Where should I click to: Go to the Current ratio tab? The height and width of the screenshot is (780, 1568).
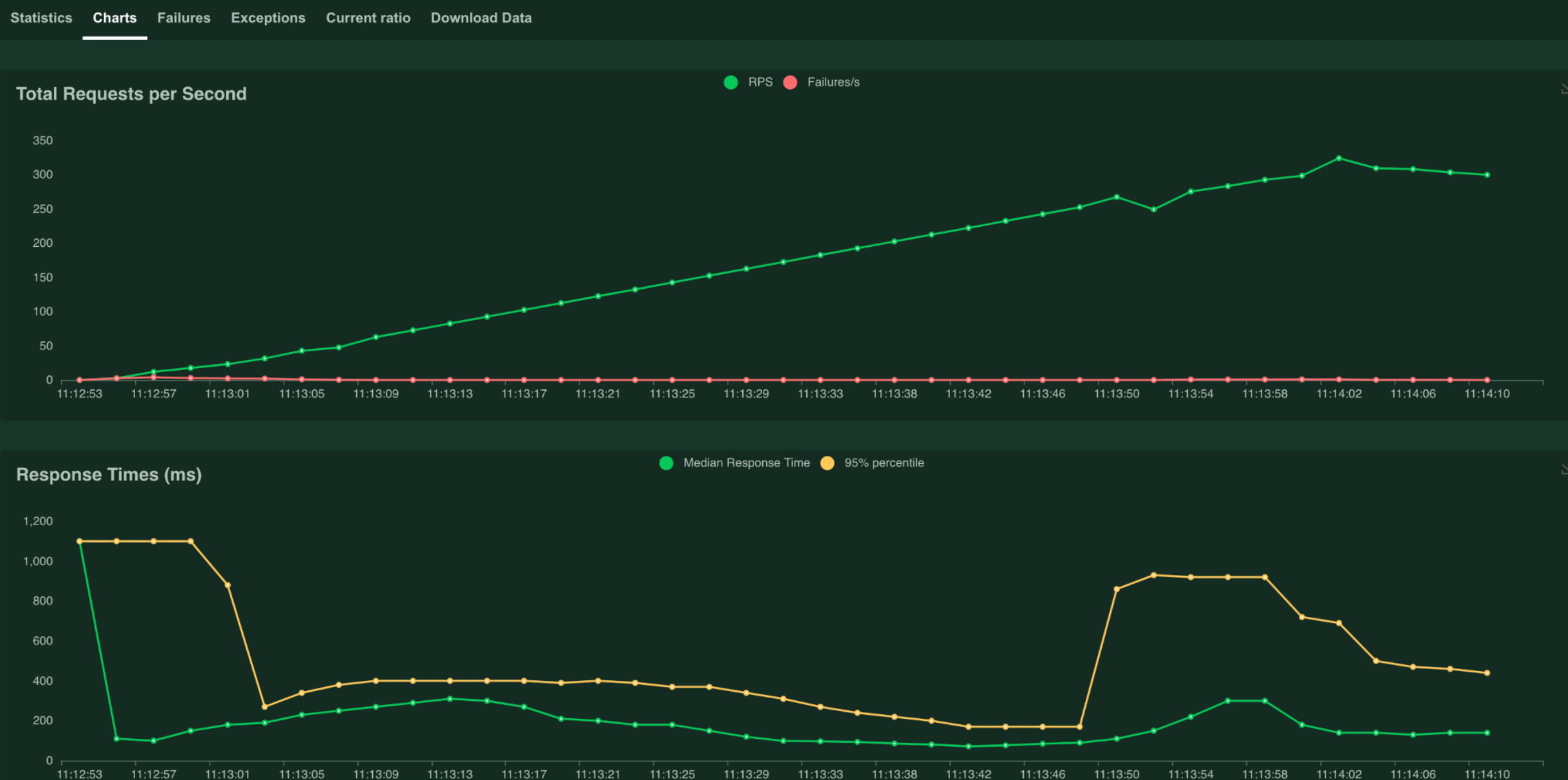pos(368,18)
